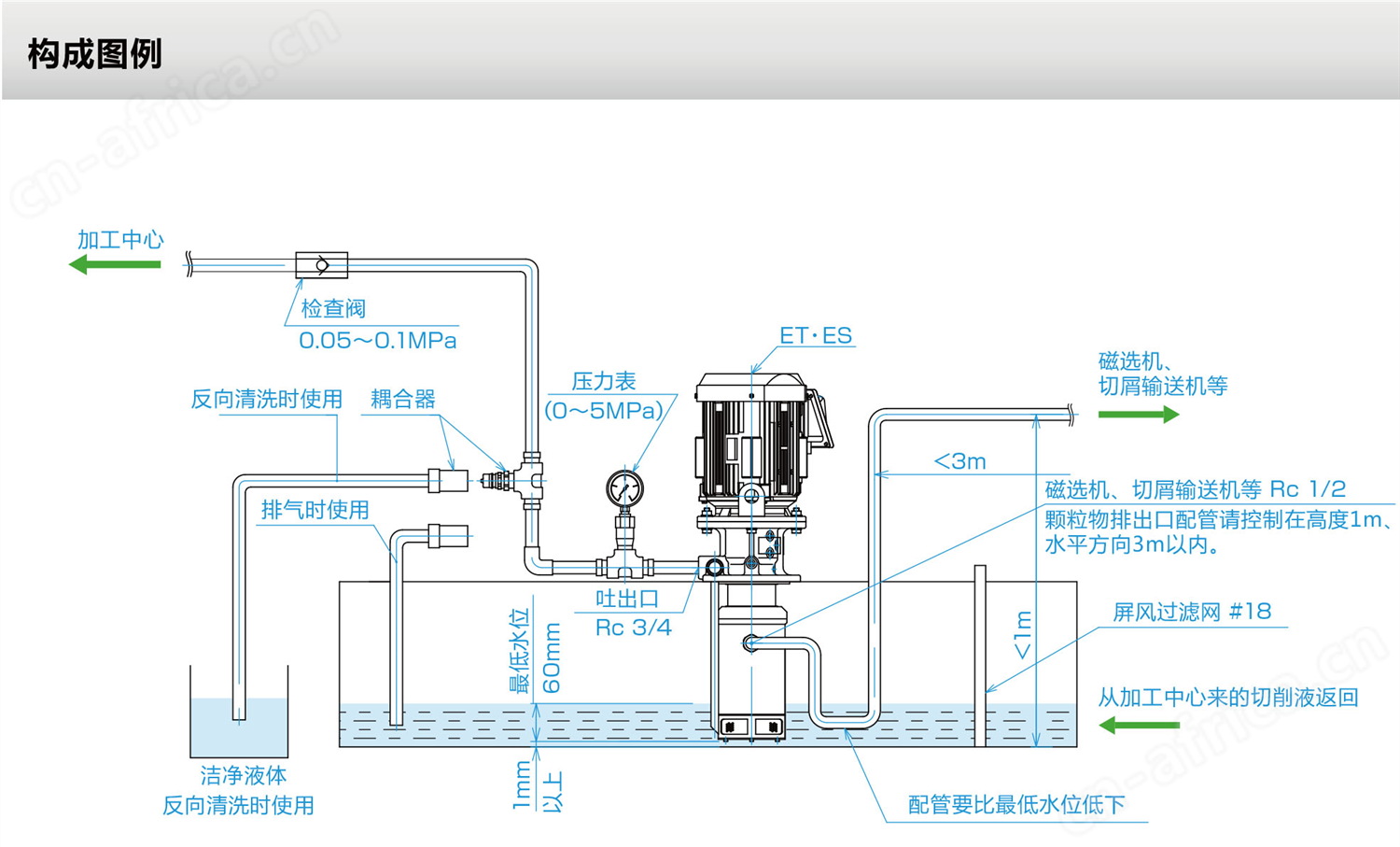Click the 吐出口 label
The width and height of the screenshot is (1400, 847).
click(627, 599)
